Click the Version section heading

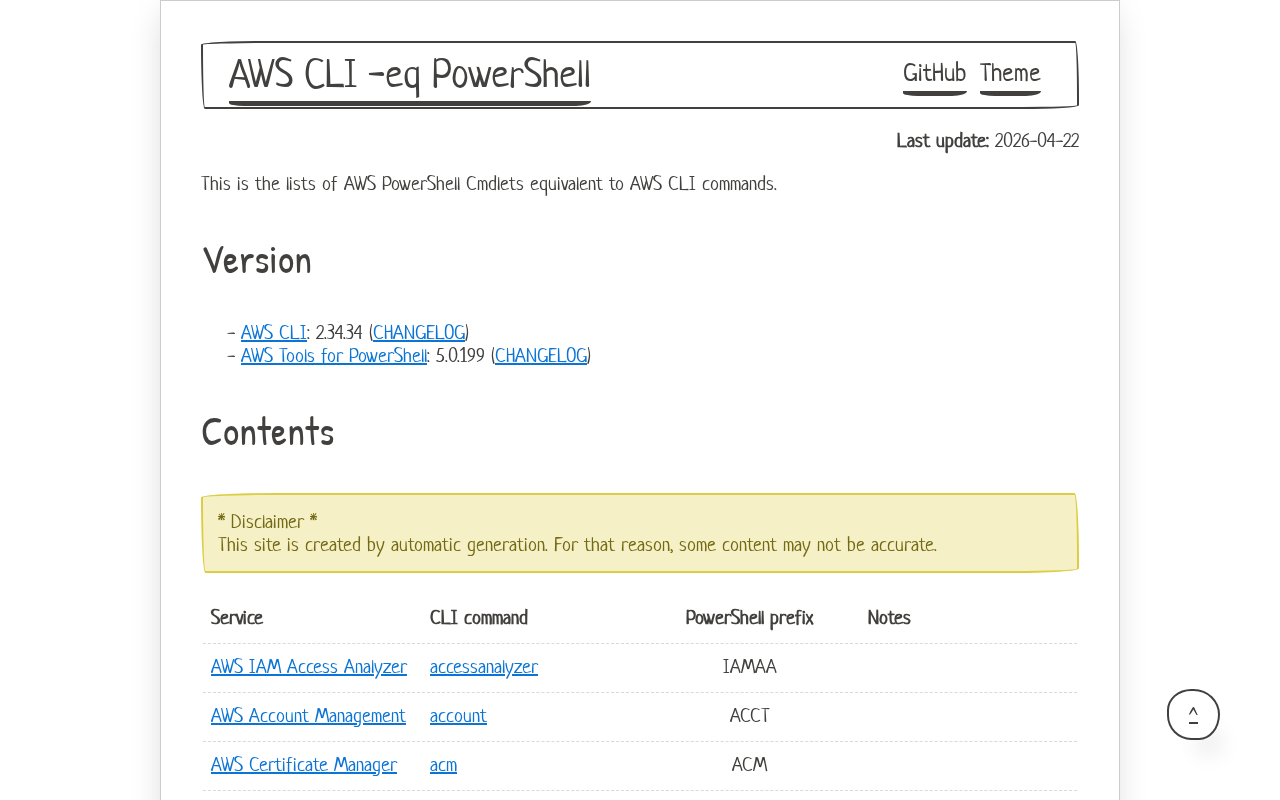tap(257, 261)
